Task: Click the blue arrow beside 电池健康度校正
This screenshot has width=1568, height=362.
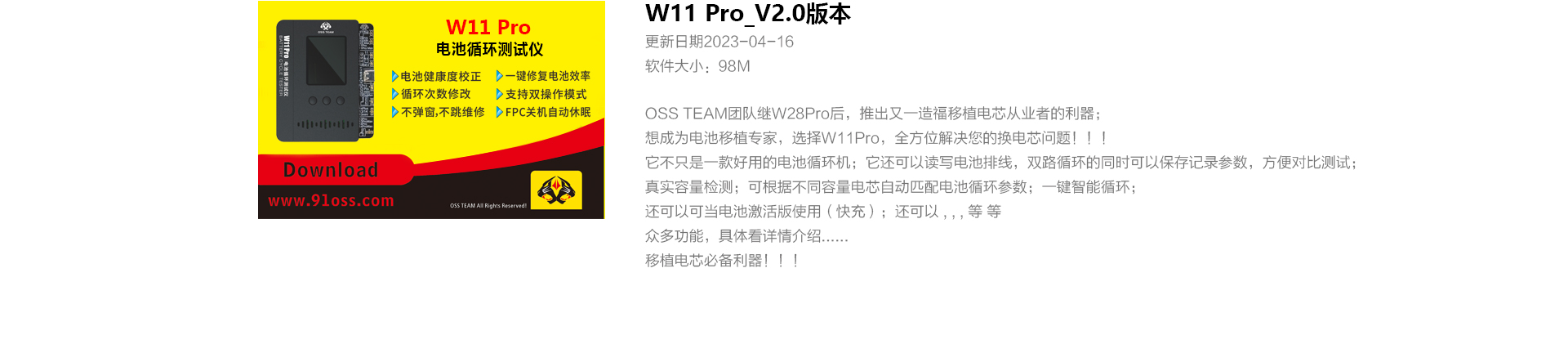Action: (x=395, y=76)
